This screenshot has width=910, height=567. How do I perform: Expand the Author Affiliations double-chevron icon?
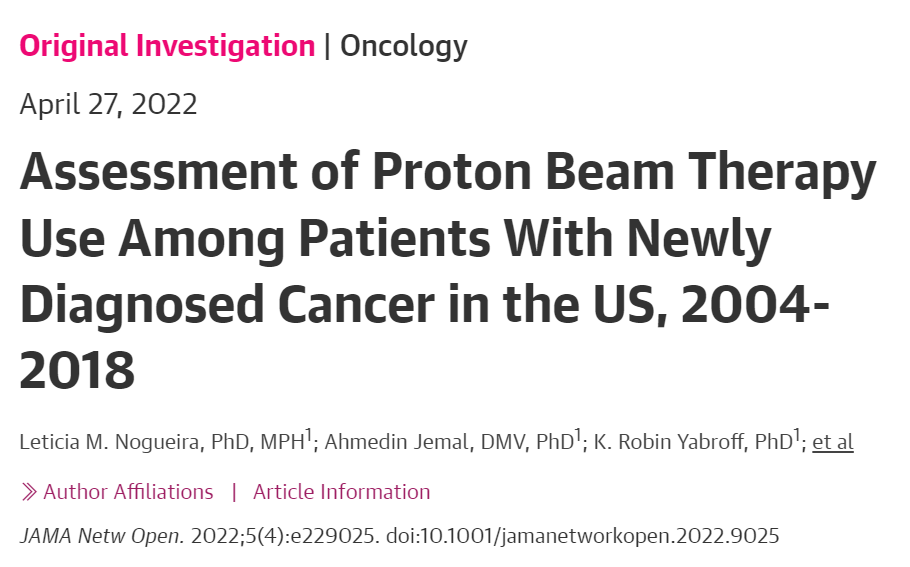click(x=28, y=492)
